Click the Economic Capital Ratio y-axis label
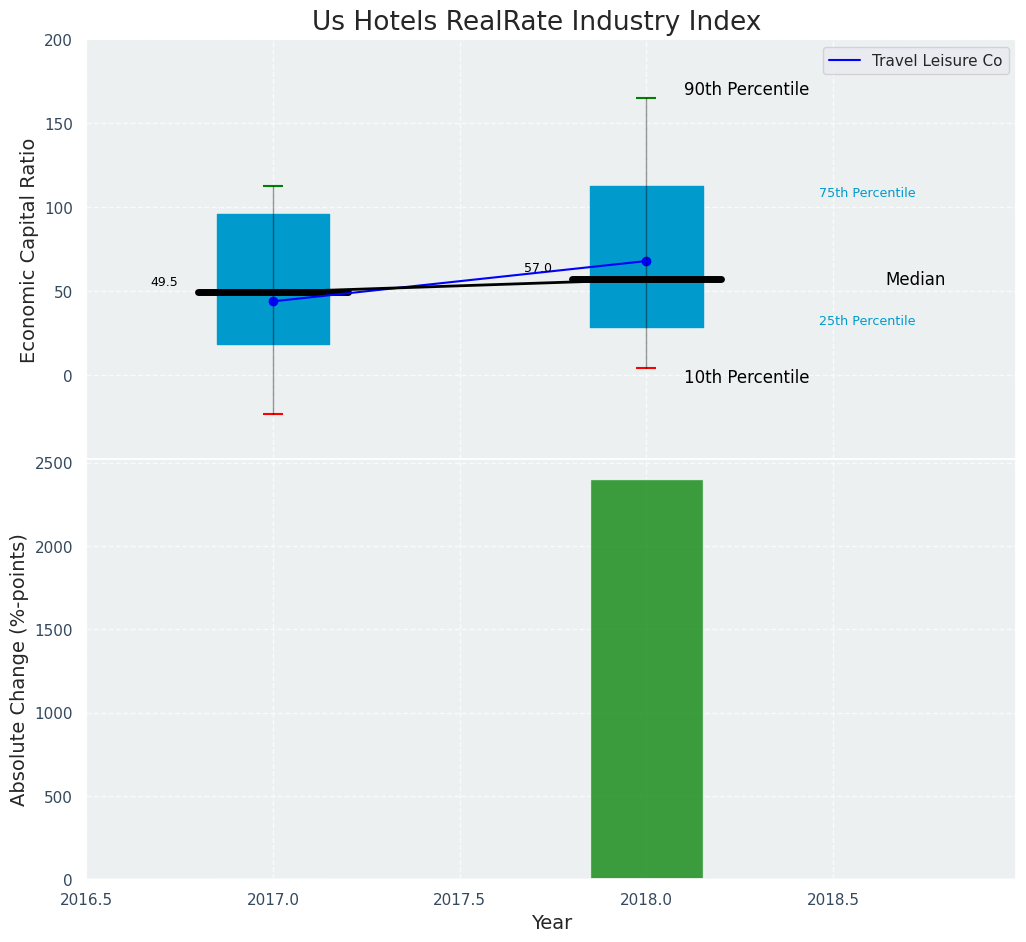This screenshot has height=942, width=1026. coord(29,250)
